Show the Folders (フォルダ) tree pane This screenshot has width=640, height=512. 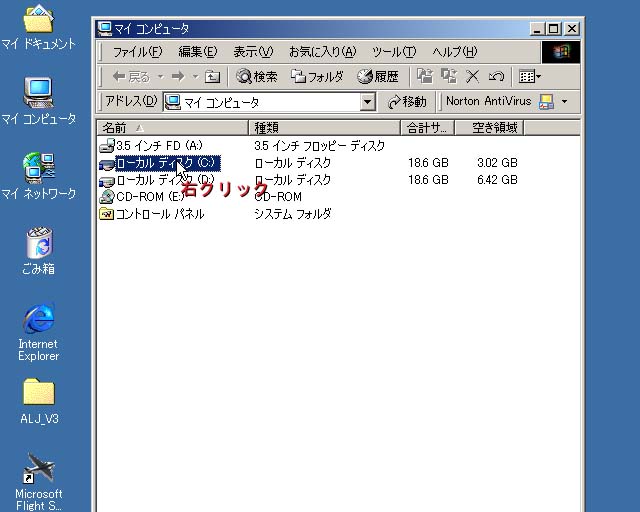317,76
